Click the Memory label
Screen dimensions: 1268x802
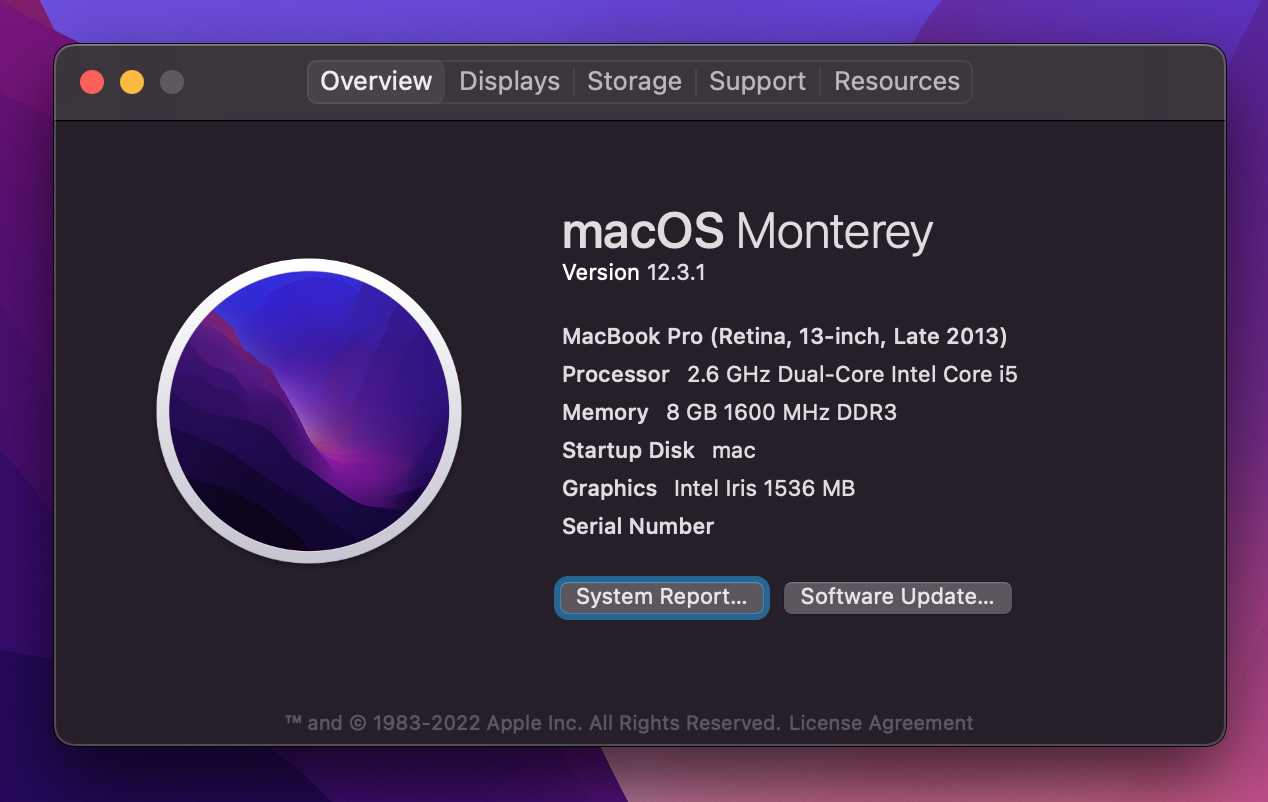[x=605, y=412]
